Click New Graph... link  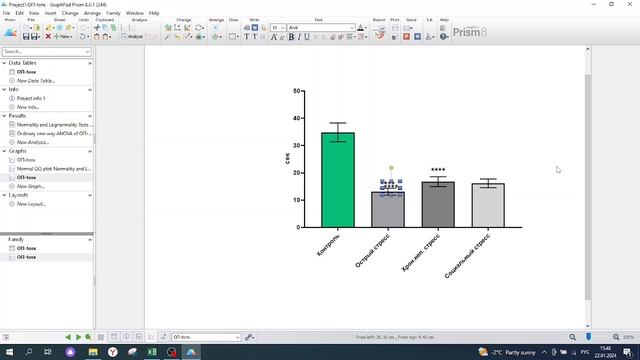click(31, 186)
